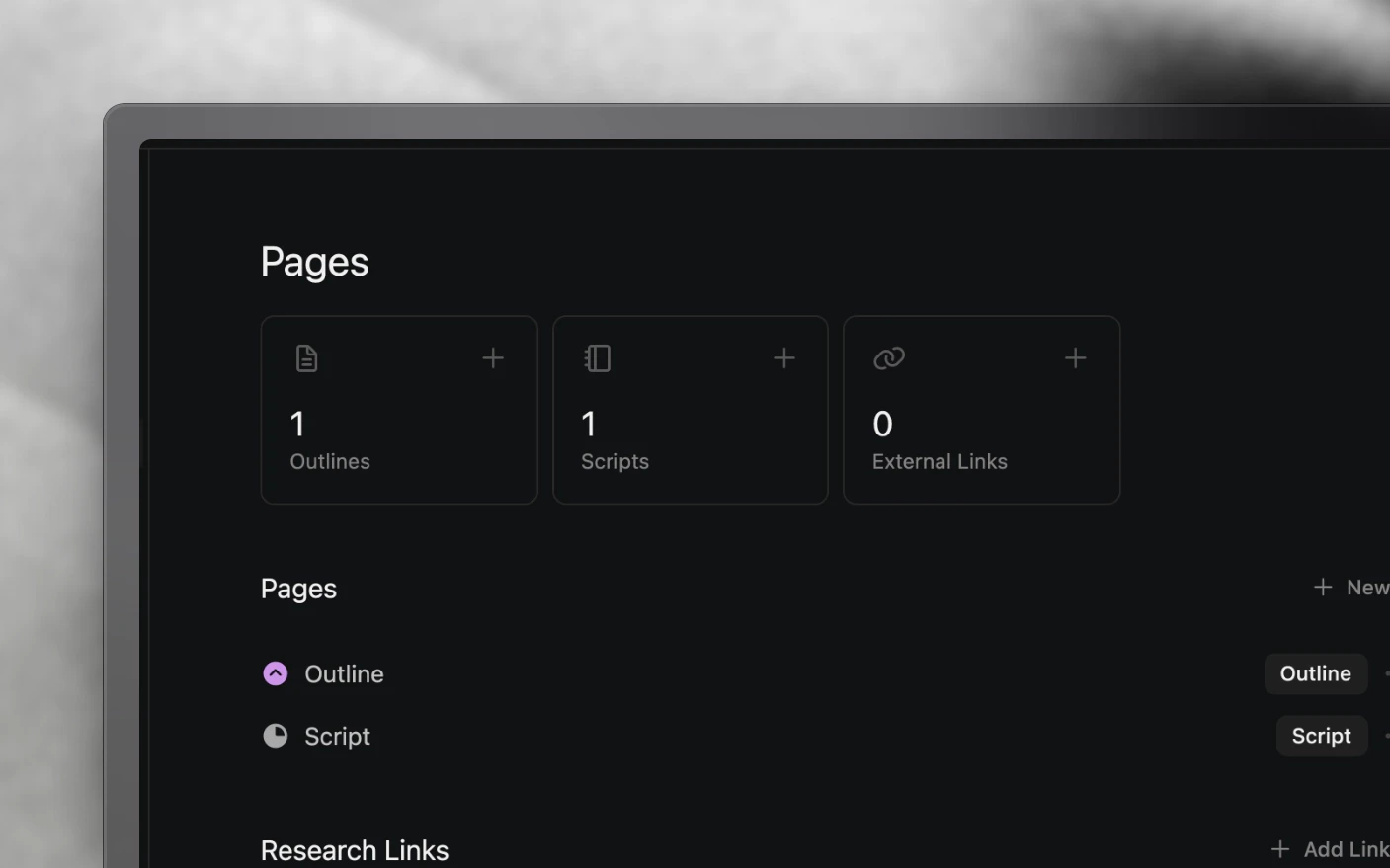Click the Pages section subheading above Outline
This screenshot has height=868, width=1390.
coord(298,589)
